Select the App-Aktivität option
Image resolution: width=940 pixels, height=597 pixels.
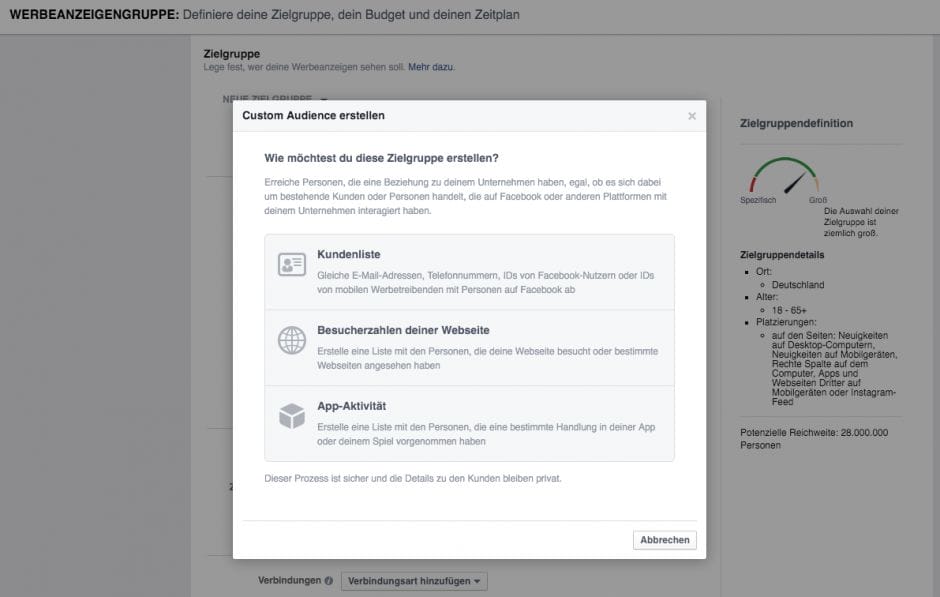pos(470,420)
